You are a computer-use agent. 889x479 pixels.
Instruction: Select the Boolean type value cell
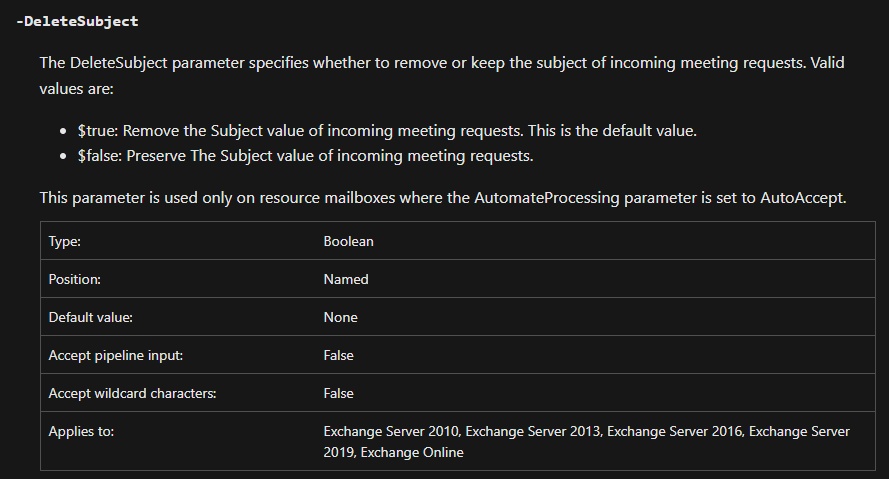[348, 241]
